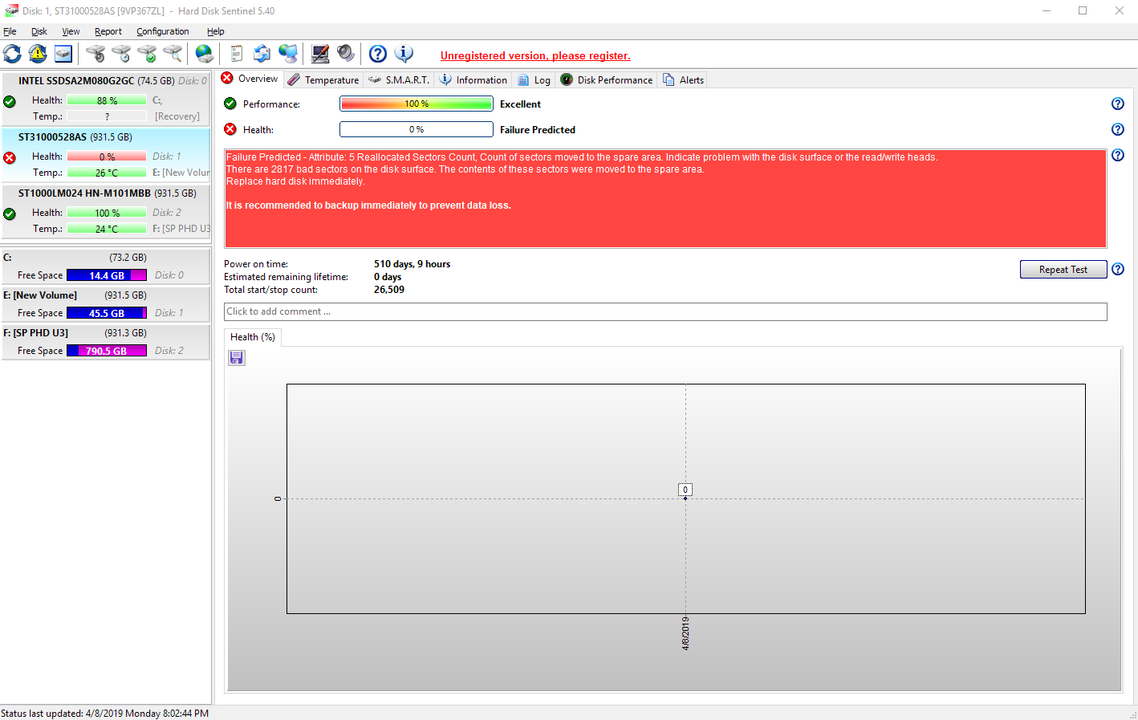
Task: Click green check status icon for INTEL disk
Action: pyautogui.click(x=9, y=102)
